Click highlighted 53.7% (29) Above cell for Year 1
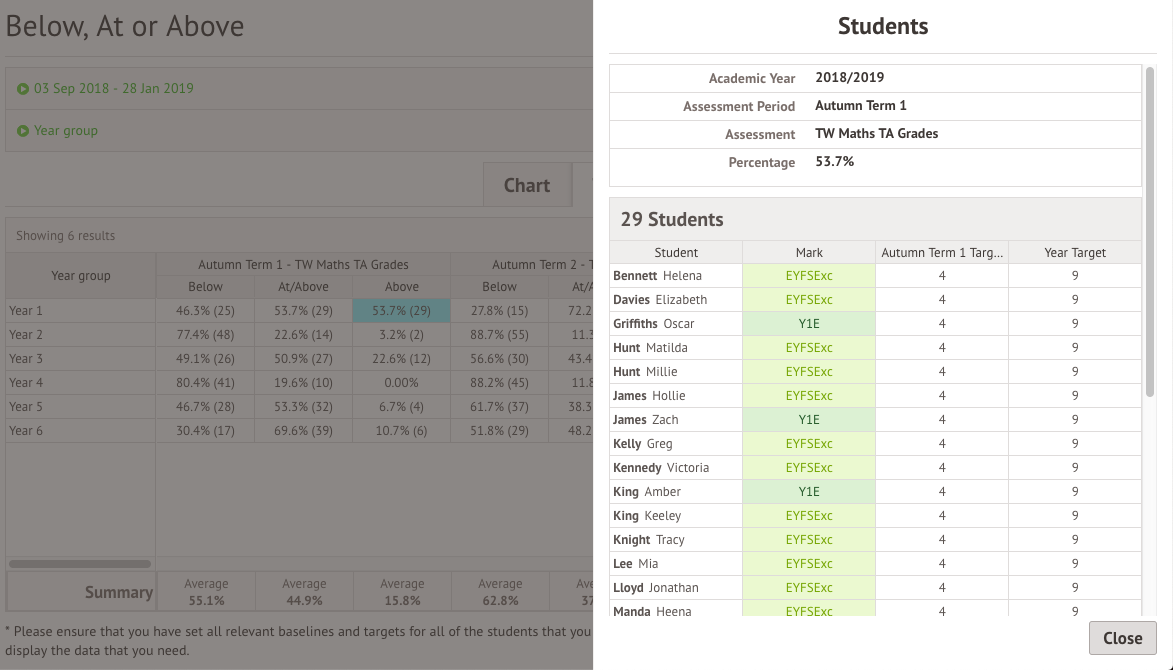Screen dimensions: 1173x670 pos(402,311)
